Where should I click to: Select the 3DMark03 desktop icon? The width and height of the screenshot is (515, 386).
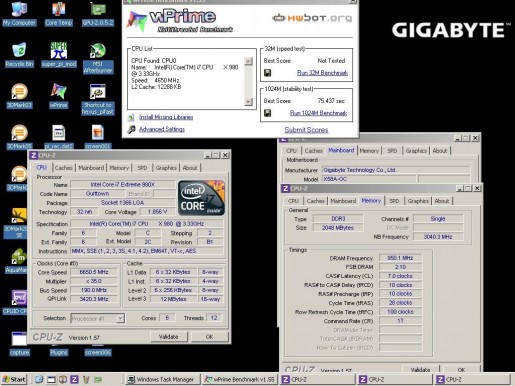click(19, 96)
